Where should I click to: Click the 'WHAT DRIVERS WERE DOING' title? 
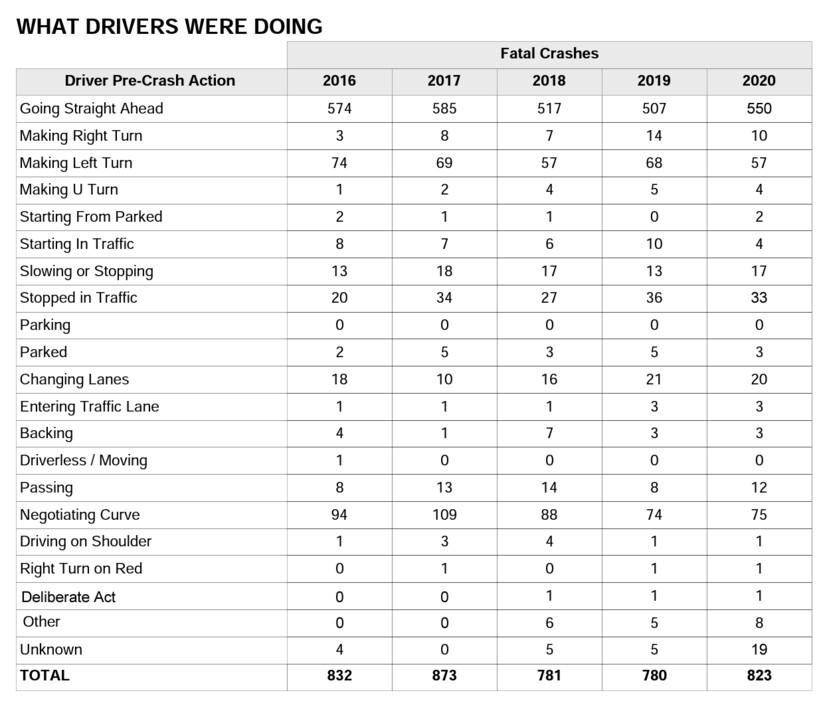169,27
